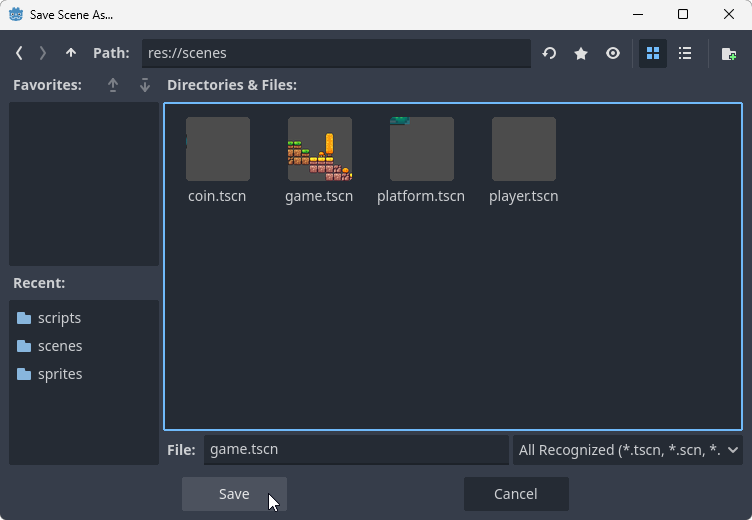Screen dimensions: 752x520
Task: Select game.tscn scene thumbnail
Action: 319,150
